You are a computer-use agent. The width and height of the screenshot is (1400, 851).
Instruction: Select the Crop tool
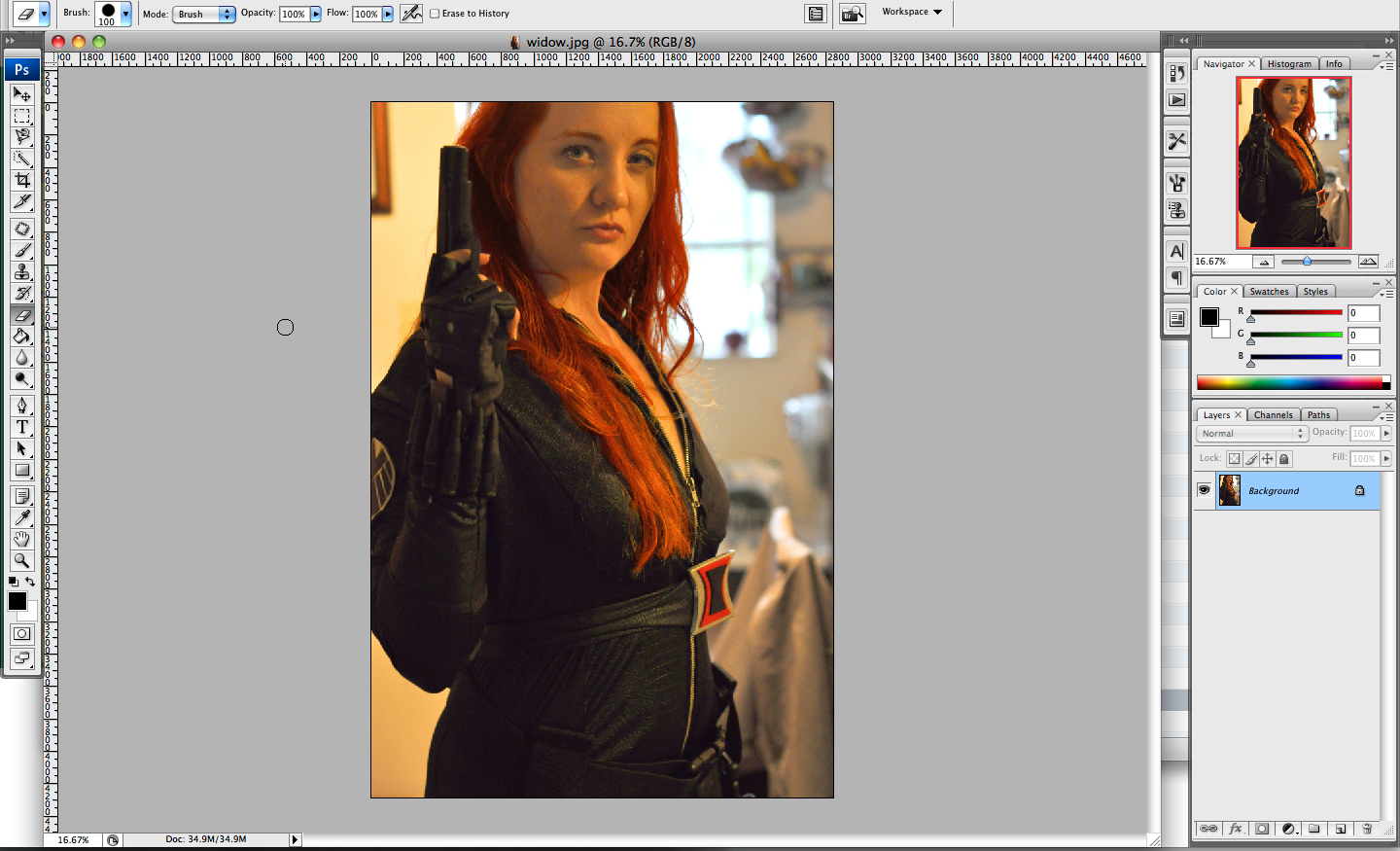click(x=21, y=180)
